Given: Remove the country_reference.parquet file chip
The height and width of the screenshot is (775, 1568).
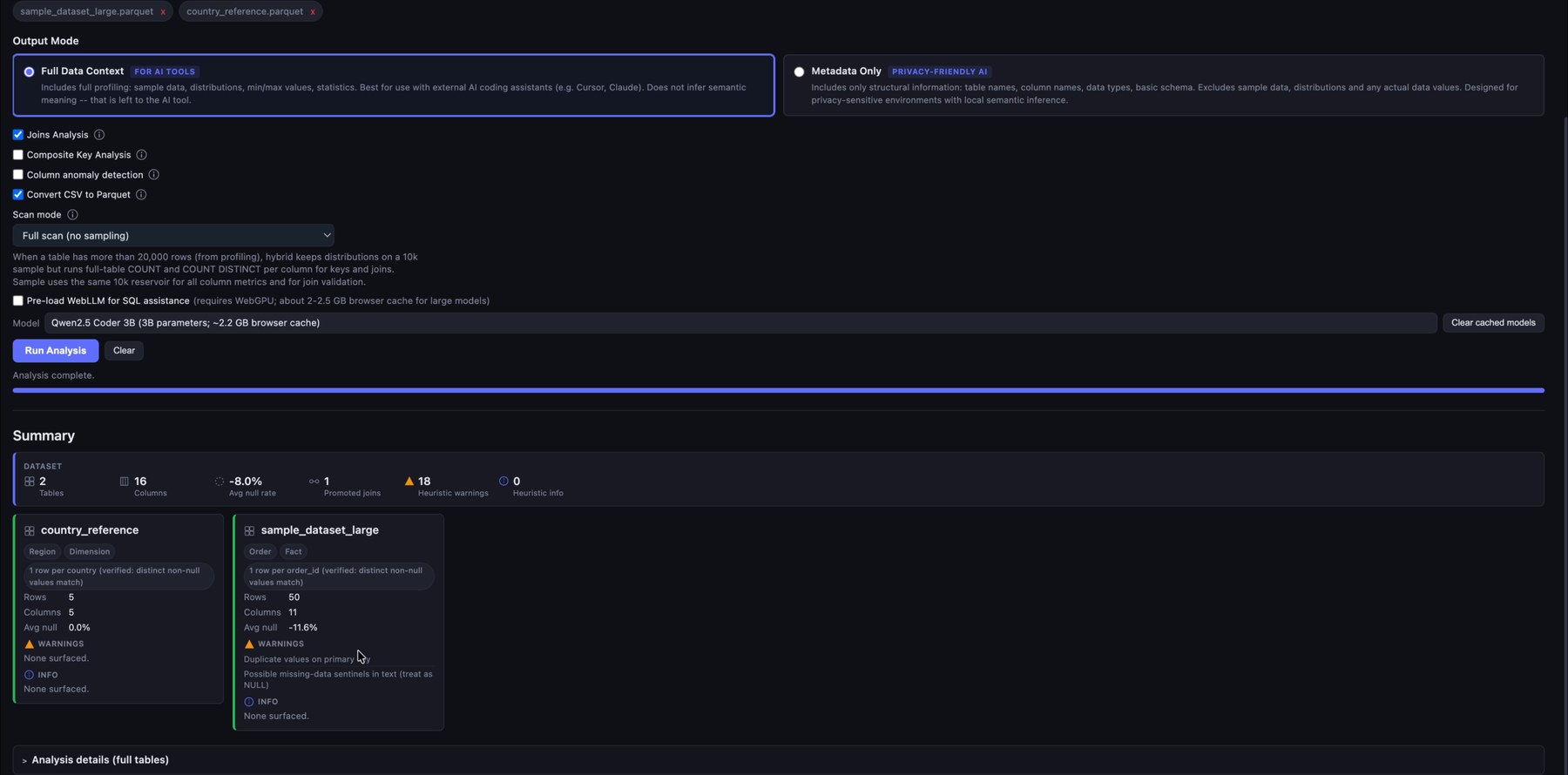Looking at the screenshot, I should click(313, 11).
